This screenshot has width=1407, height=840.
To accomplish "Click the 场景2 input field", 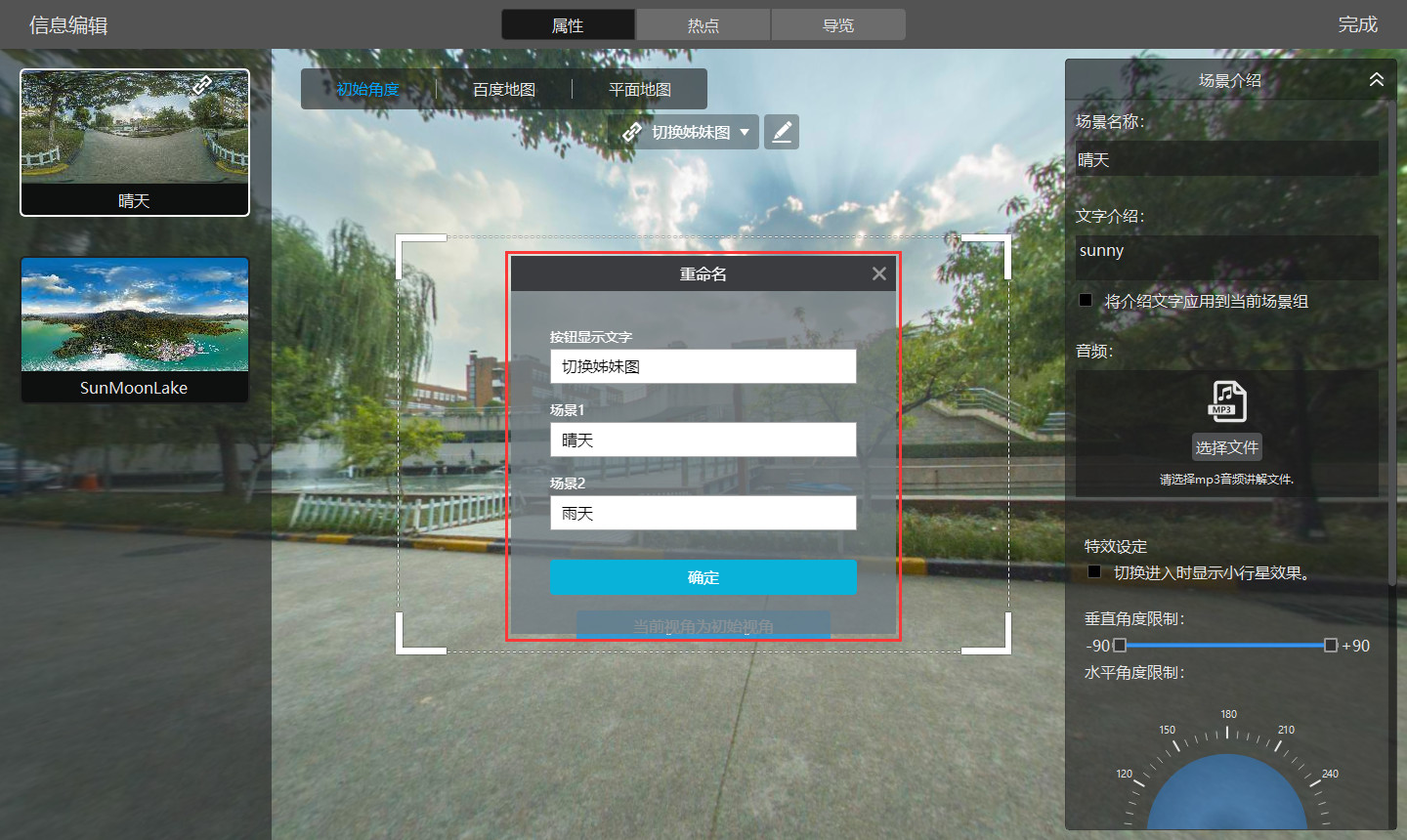I will tap(703, 513).
